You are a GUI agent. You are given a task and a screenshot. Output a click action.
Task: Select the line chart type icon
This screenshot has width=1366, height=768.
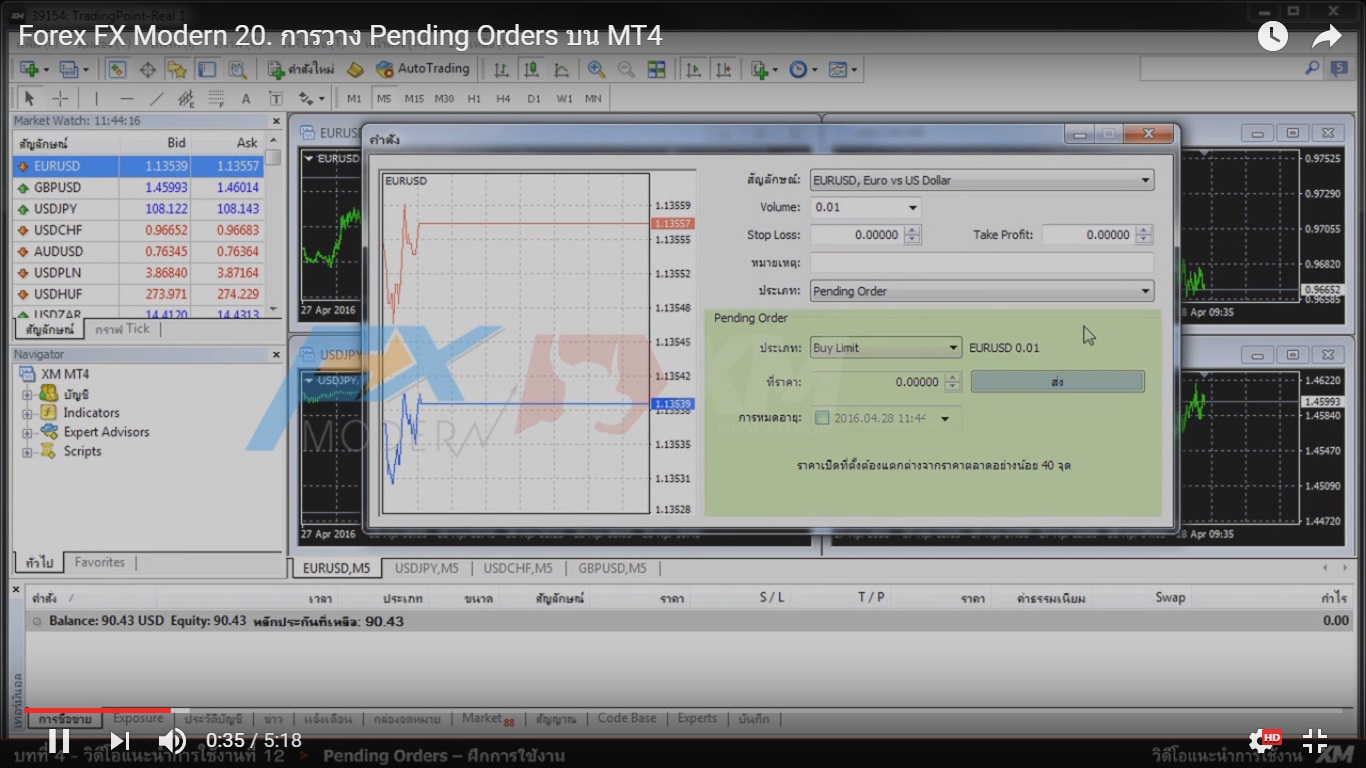(561, 69)
